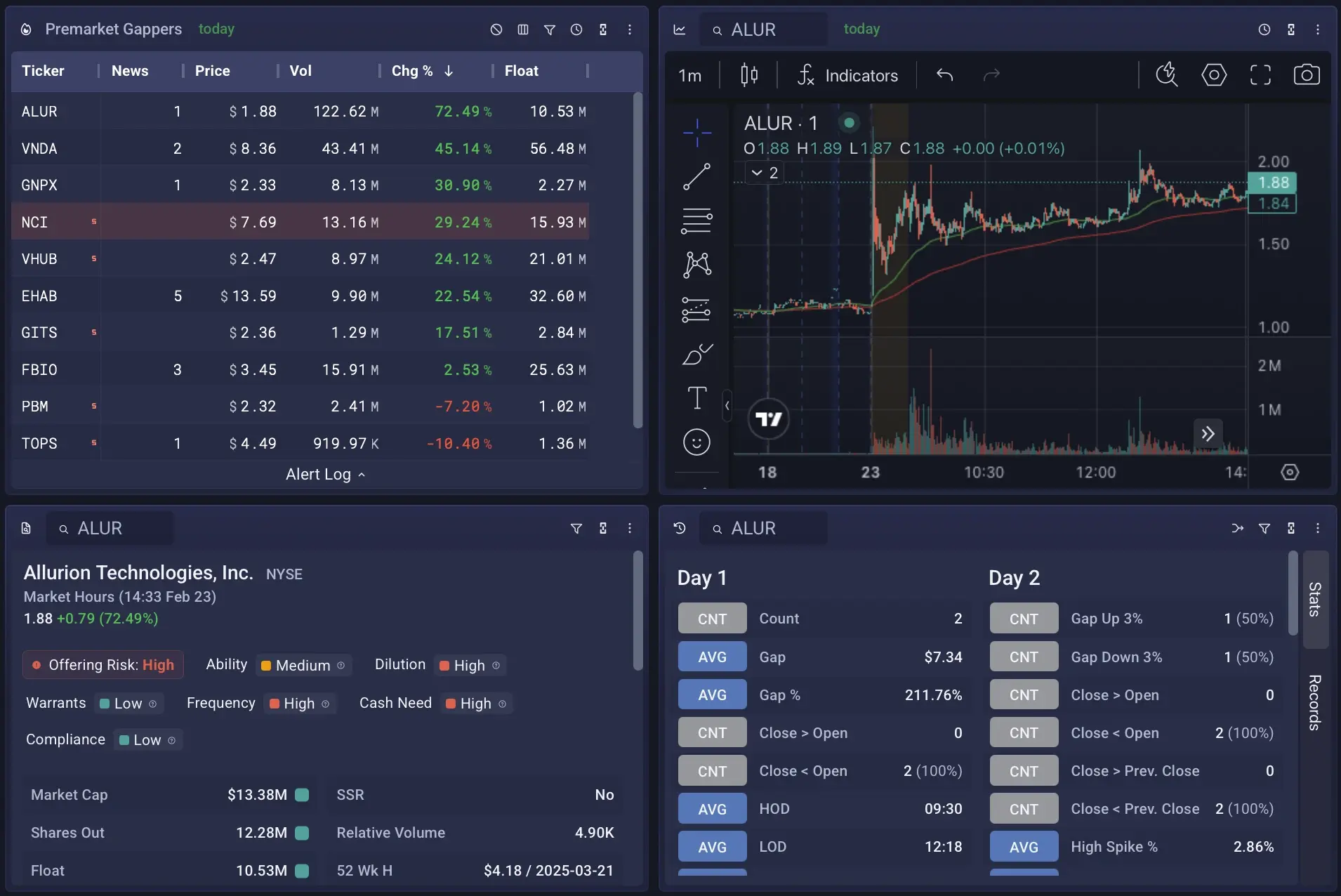
Task: Switch to the Stats tab on right edge
Action: [1315, 599]
